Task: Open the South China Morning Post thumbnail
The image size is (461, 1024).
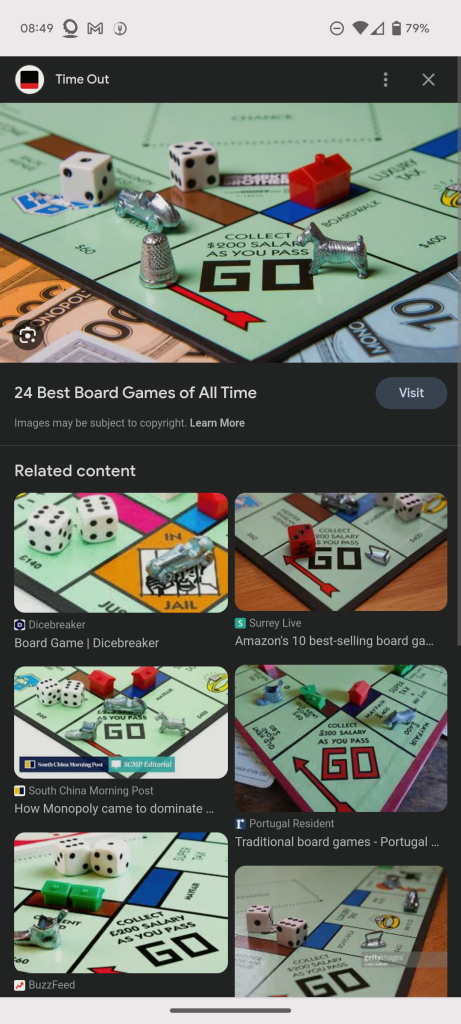Action: tap(121, 722)
